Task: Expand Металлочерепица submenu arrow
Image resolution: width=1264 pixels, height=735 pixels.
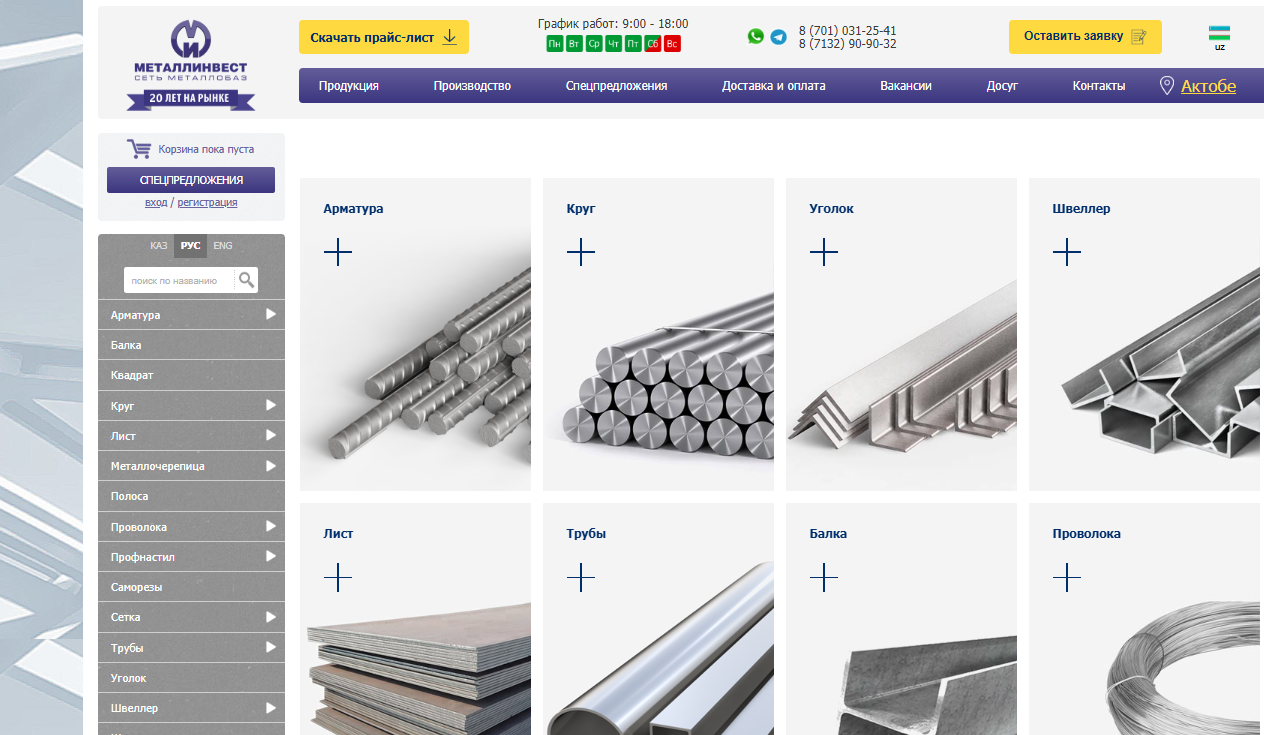Action: [x=271, y=465]
